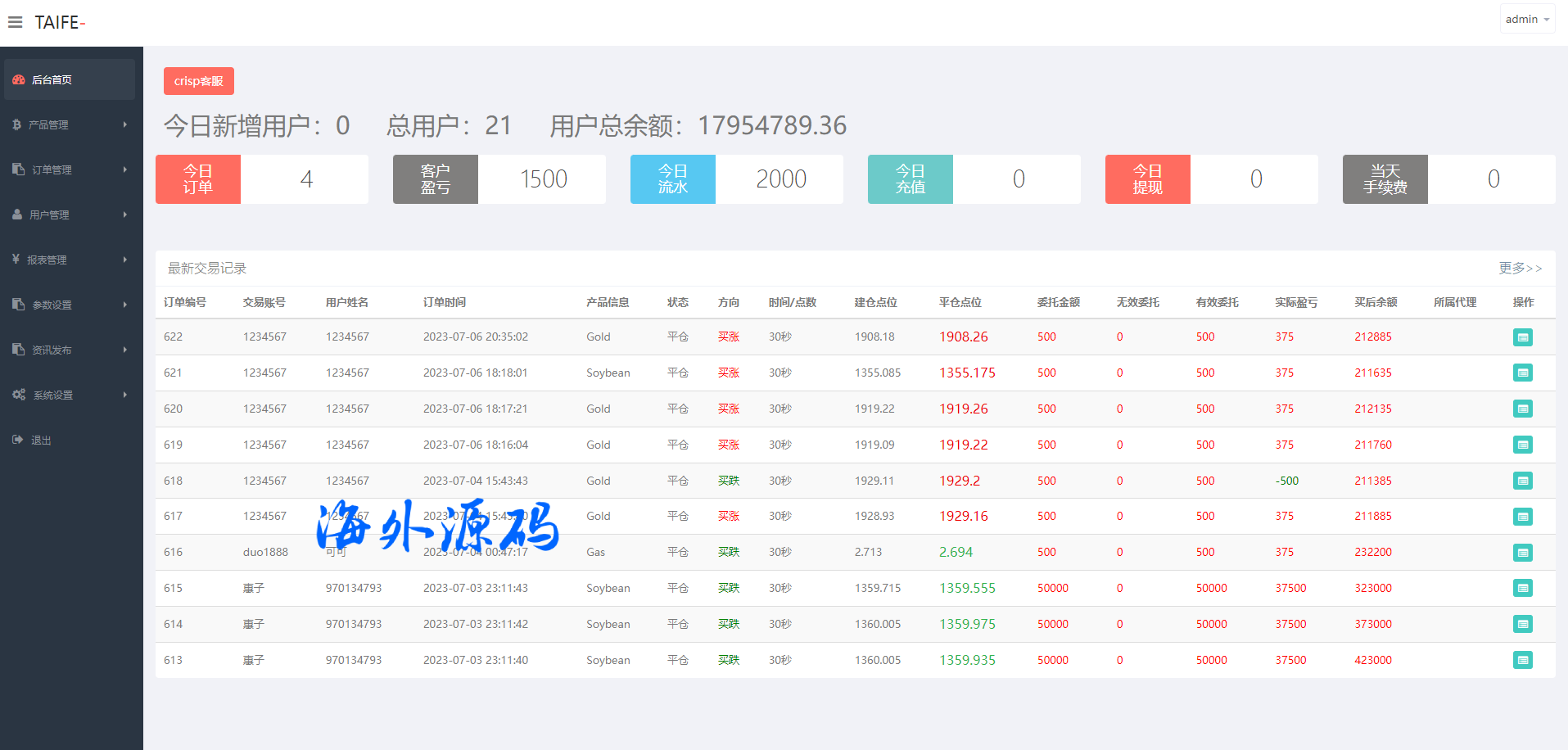Open detail icon for order 613
The height and width of the screenshot is (750, 1568).
(1522, 660)
